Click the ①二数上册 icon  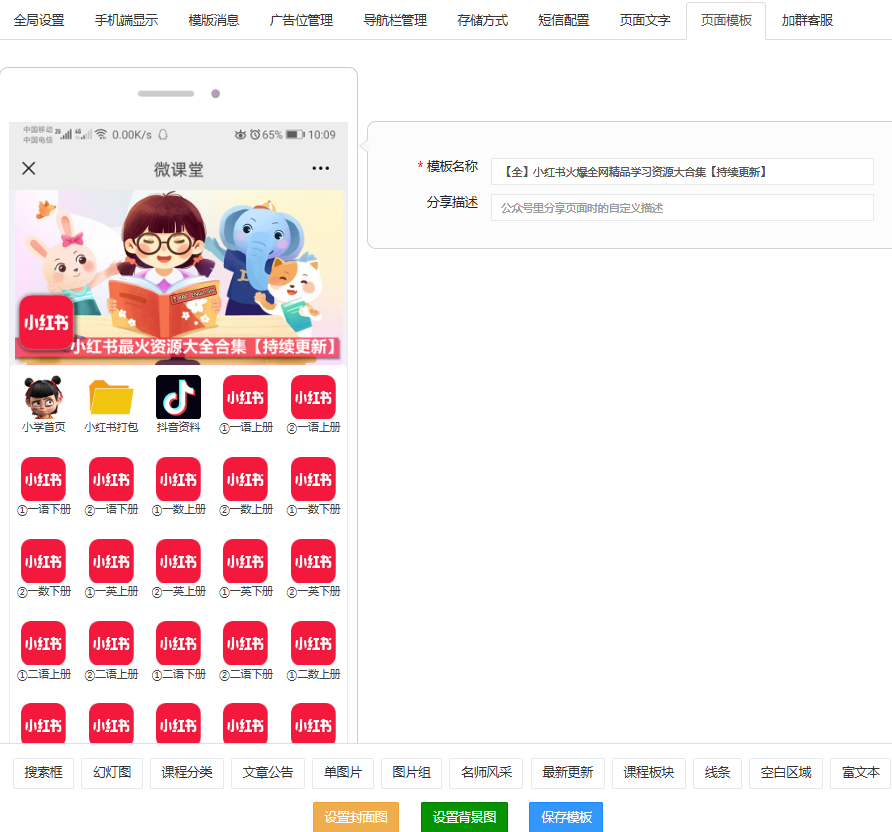313,644
